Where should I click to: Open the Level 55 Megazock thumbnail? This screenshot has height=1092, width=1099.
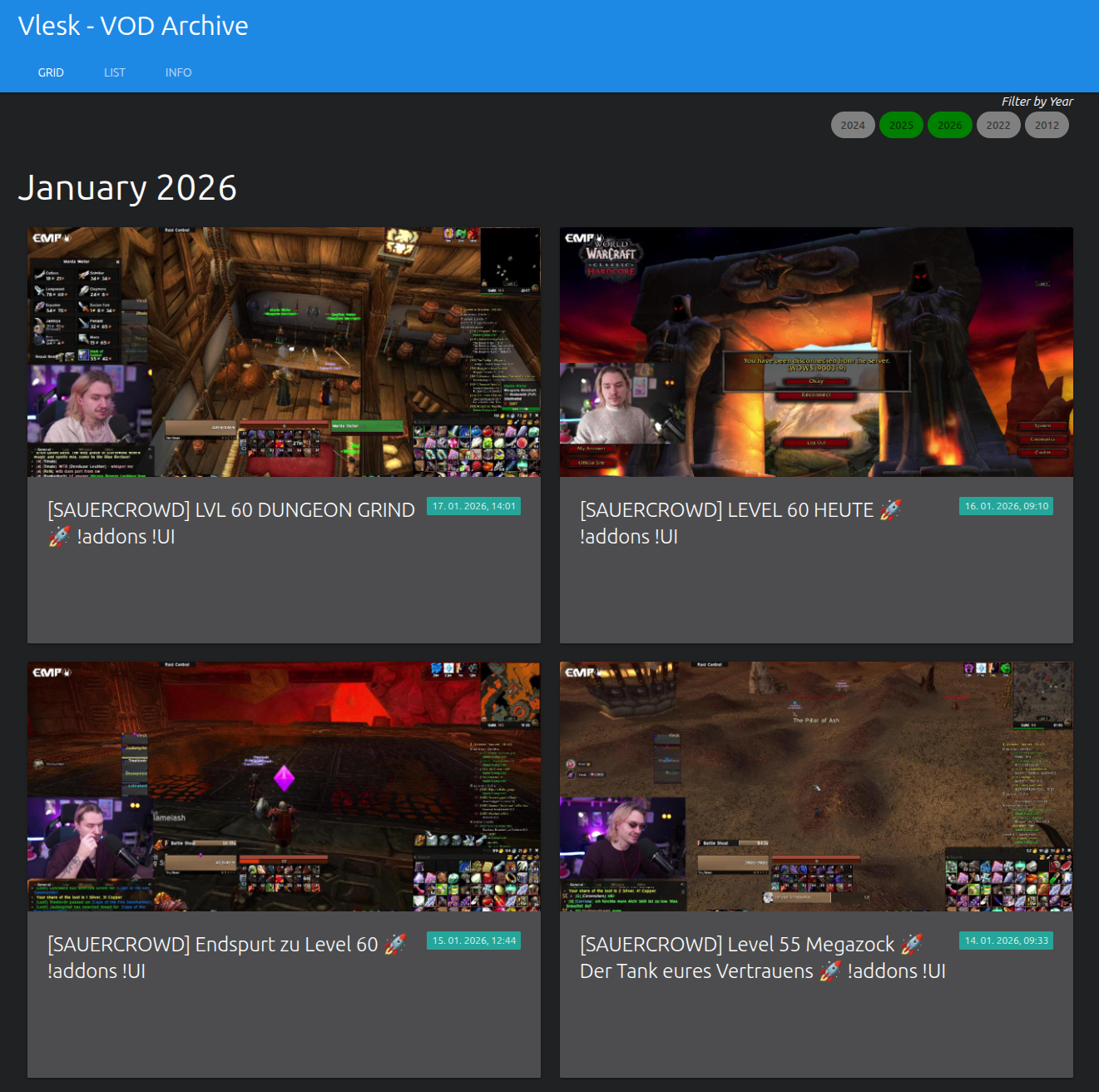tap(816, 787)
